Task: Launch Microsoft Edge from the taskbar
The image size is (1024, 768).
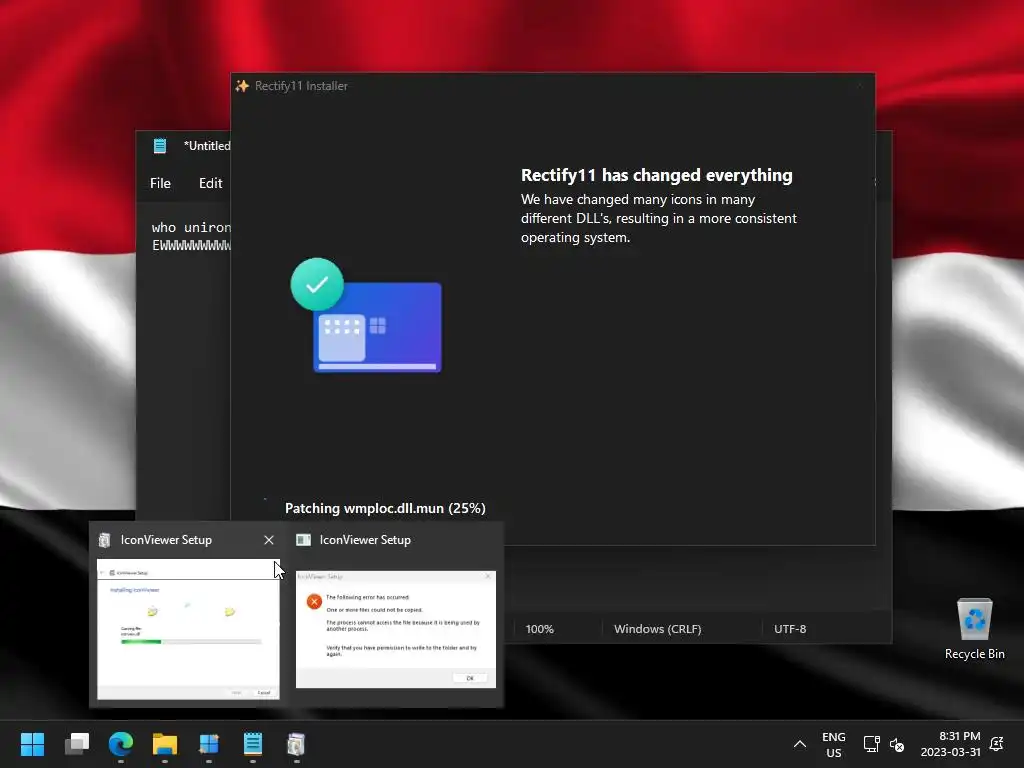Action: click(121, 744)
